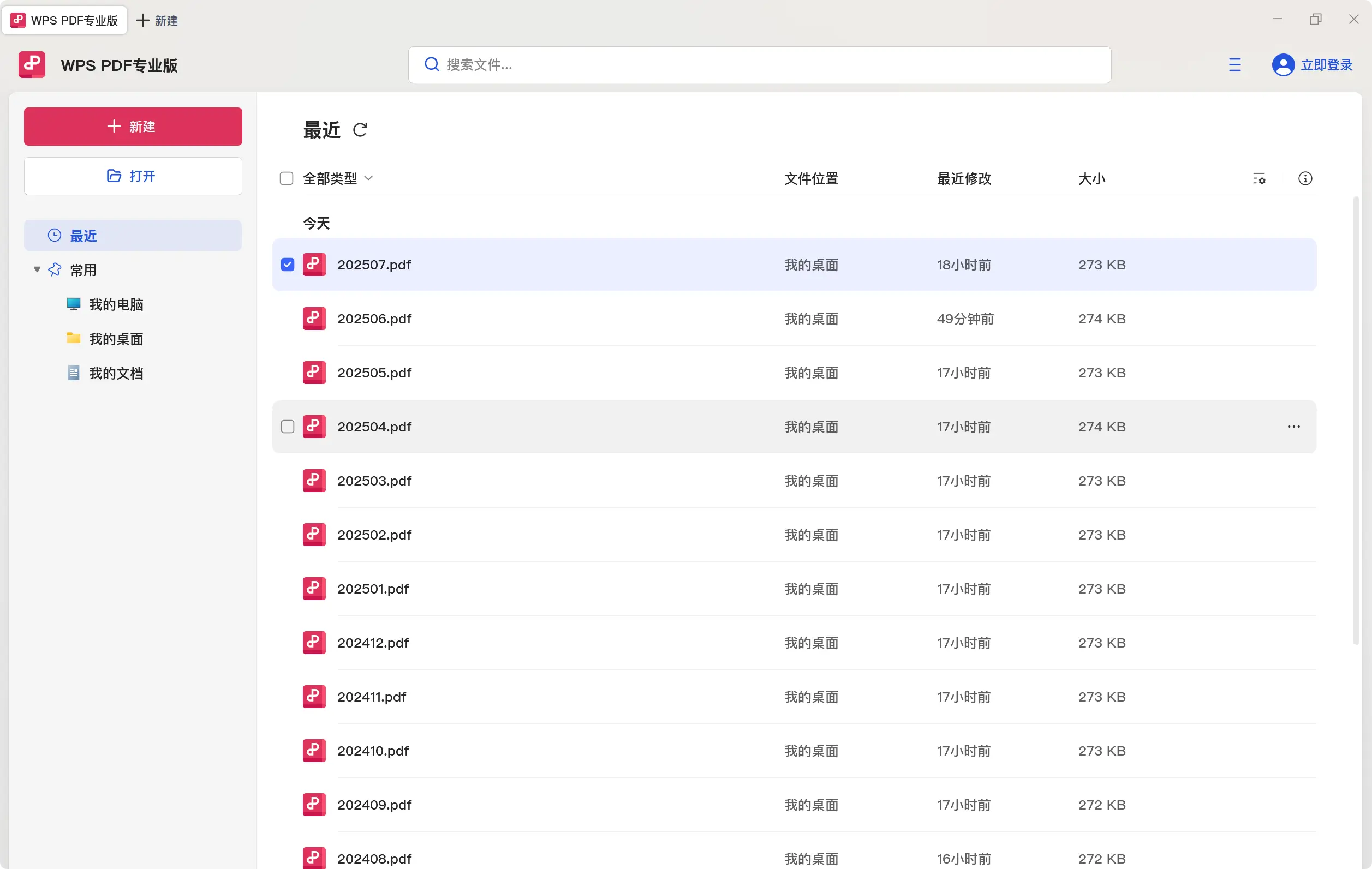Open the list display settings icon

pos(1259,178)
